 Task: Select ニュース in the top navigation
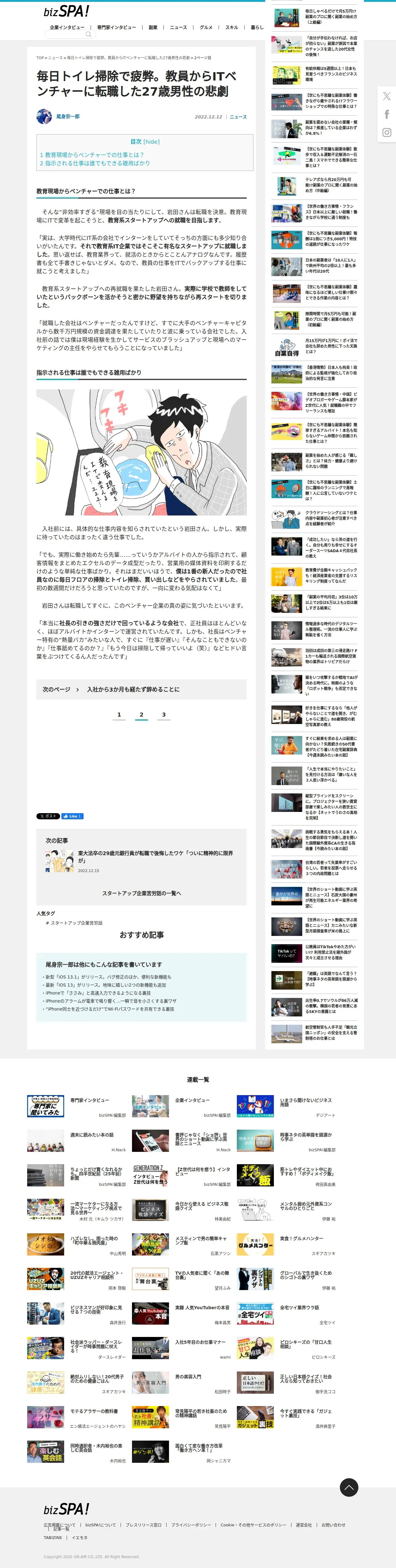point(178,27)
